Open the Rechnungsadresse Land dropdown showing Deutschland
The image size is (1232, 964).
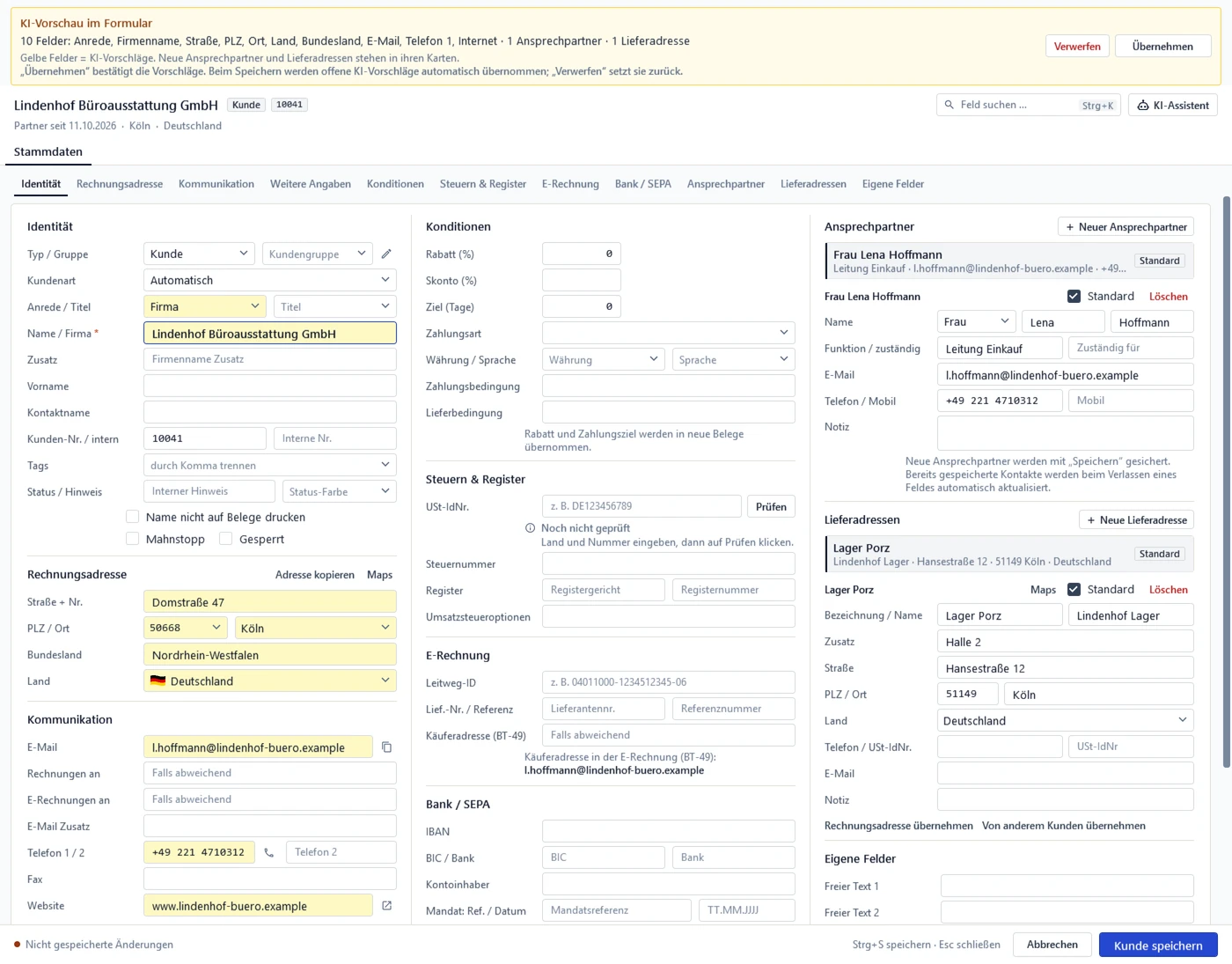[x=270, y=681]
